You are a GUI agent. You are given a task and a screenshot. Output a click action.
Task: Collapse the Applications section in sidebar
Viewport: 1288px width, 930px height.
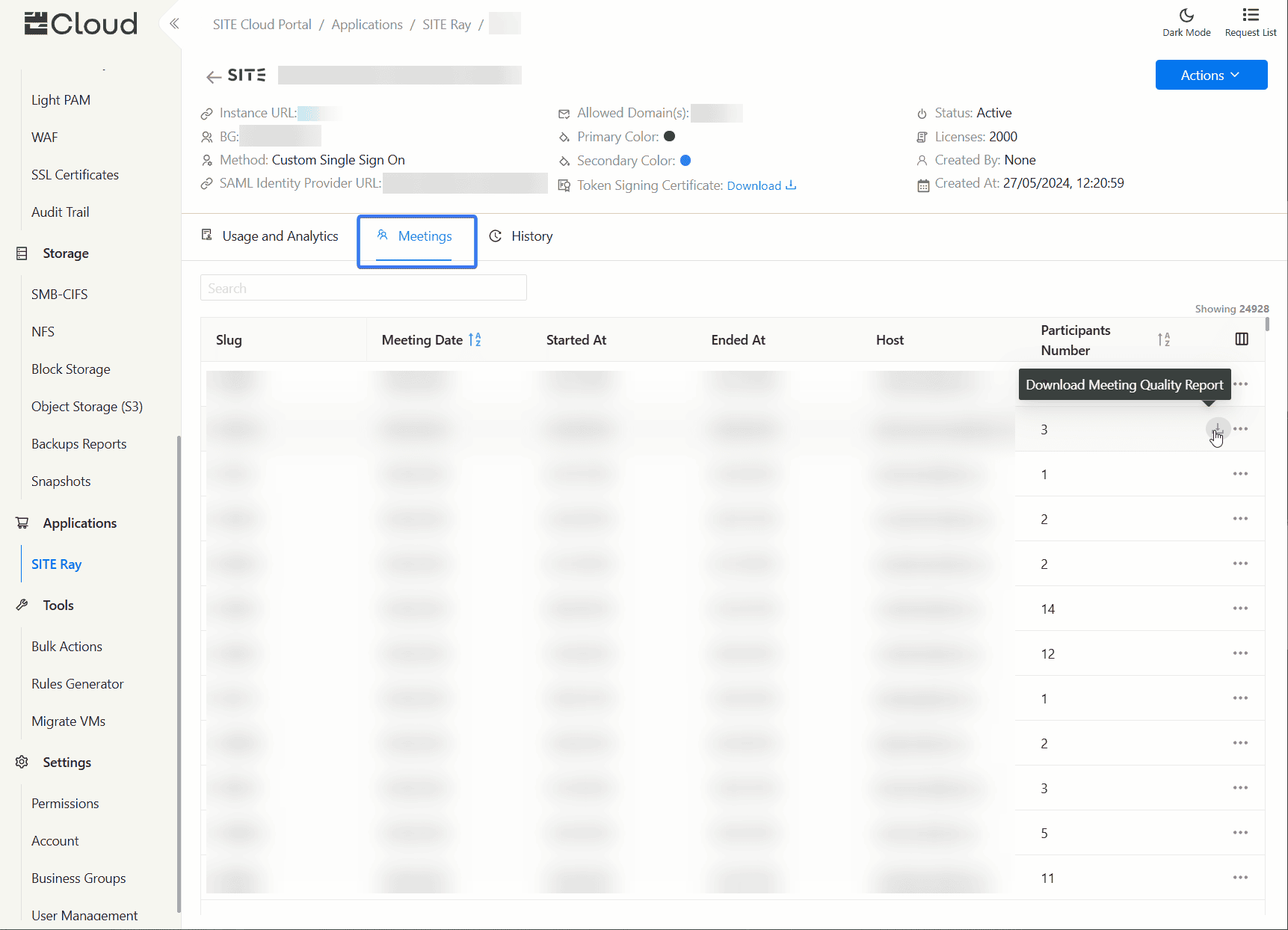pos(79,523)
